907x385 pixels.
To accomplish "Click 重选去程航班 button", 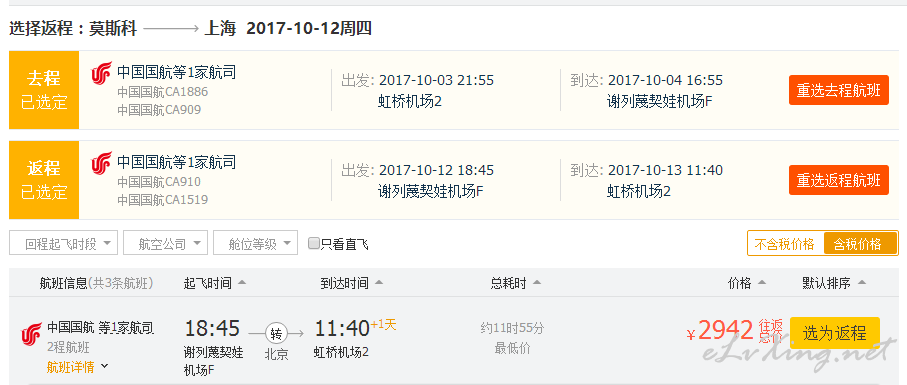I will tap(839, 90).
